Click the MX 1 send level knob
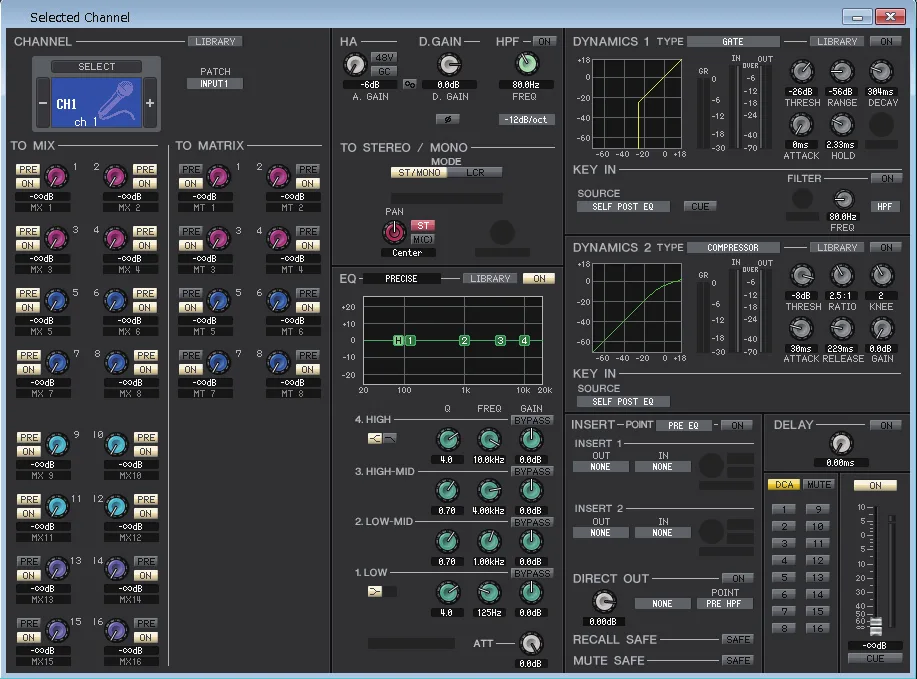 [x=56, y=176]
